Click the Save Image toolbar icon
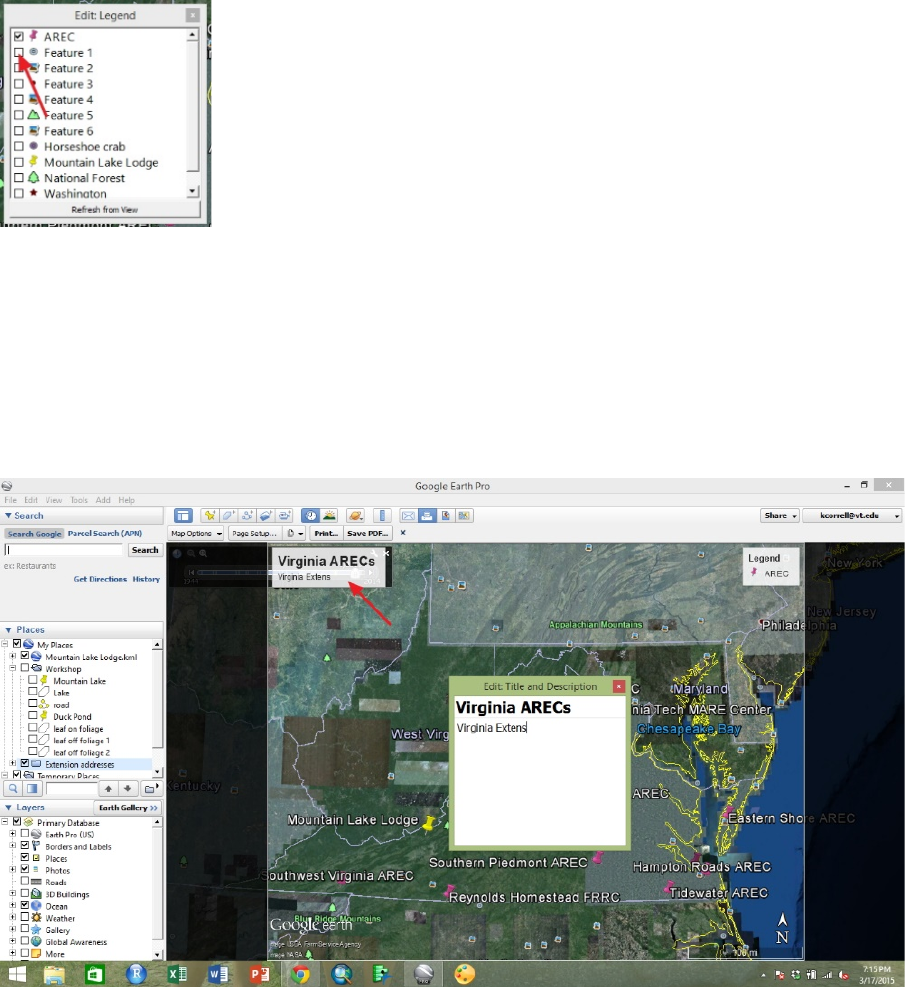Viewport: 905px width, 987px height. pos(446,516)
